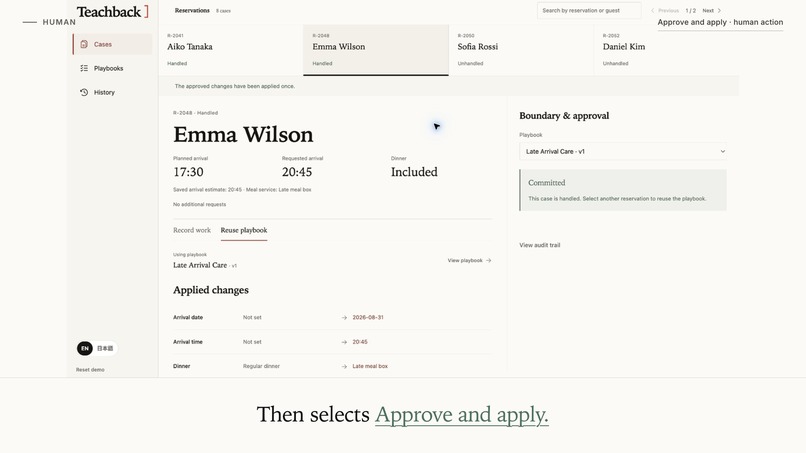Go to Cases in sidebar
Image resolution: width=806 pixels, height=453 pixels.
pyautogui.click(x=112, y=44)
